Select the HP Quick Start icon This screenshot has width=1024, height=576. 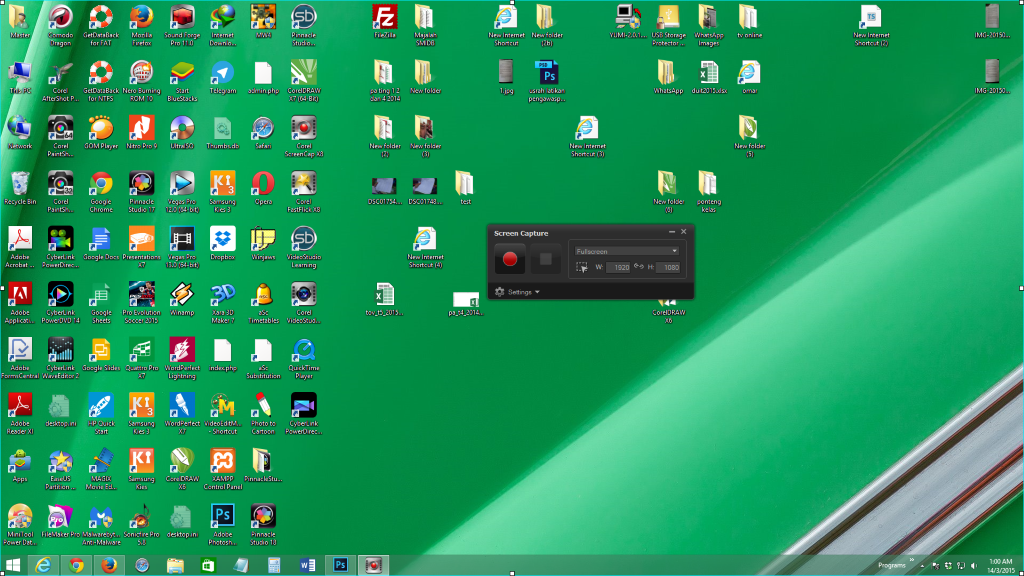101,413
